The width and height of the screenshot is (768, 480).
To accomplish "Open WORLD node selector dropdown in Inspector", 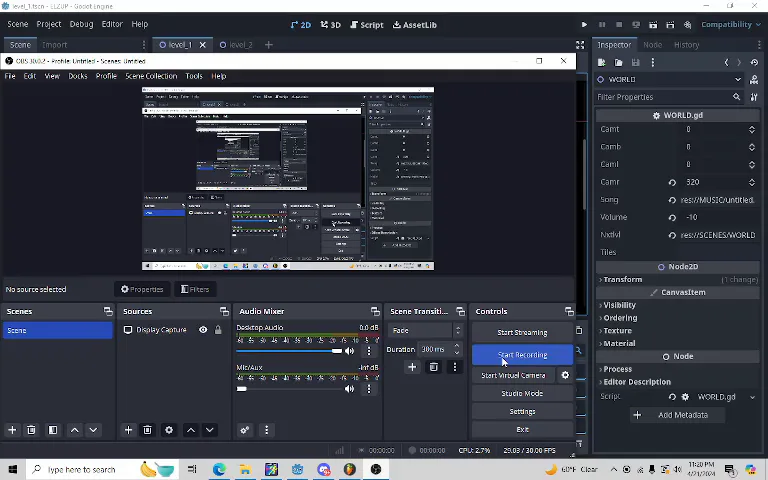I will pos(669,79).
